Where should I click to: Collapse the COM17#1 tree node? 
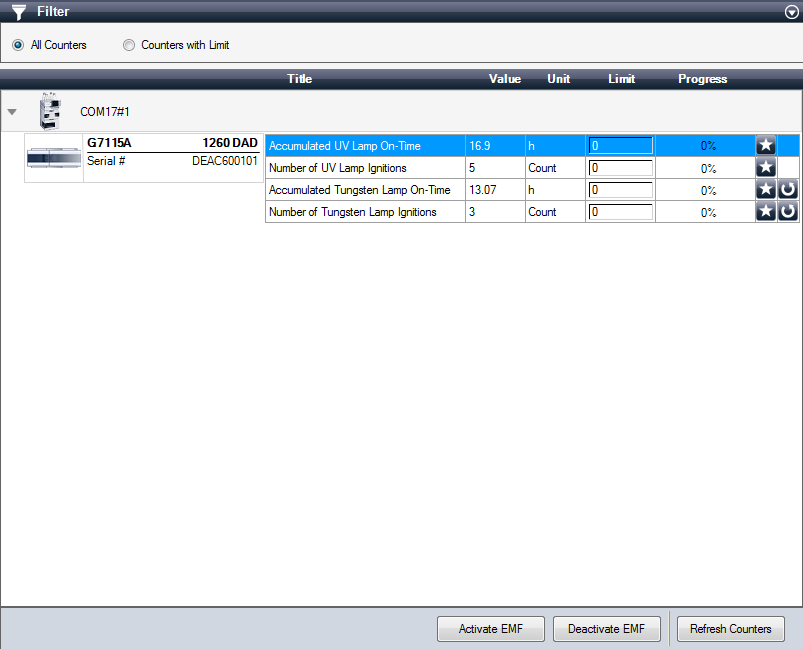point(12,112)
